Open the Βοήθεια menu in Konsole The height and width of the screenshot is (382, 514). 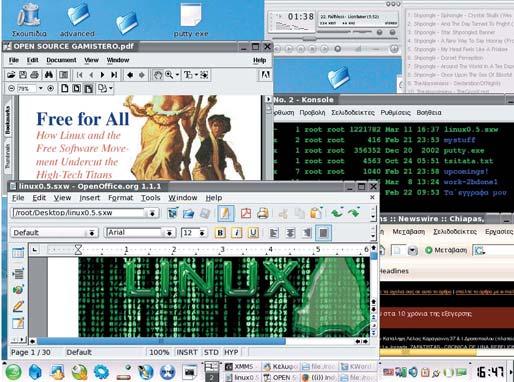429,113
